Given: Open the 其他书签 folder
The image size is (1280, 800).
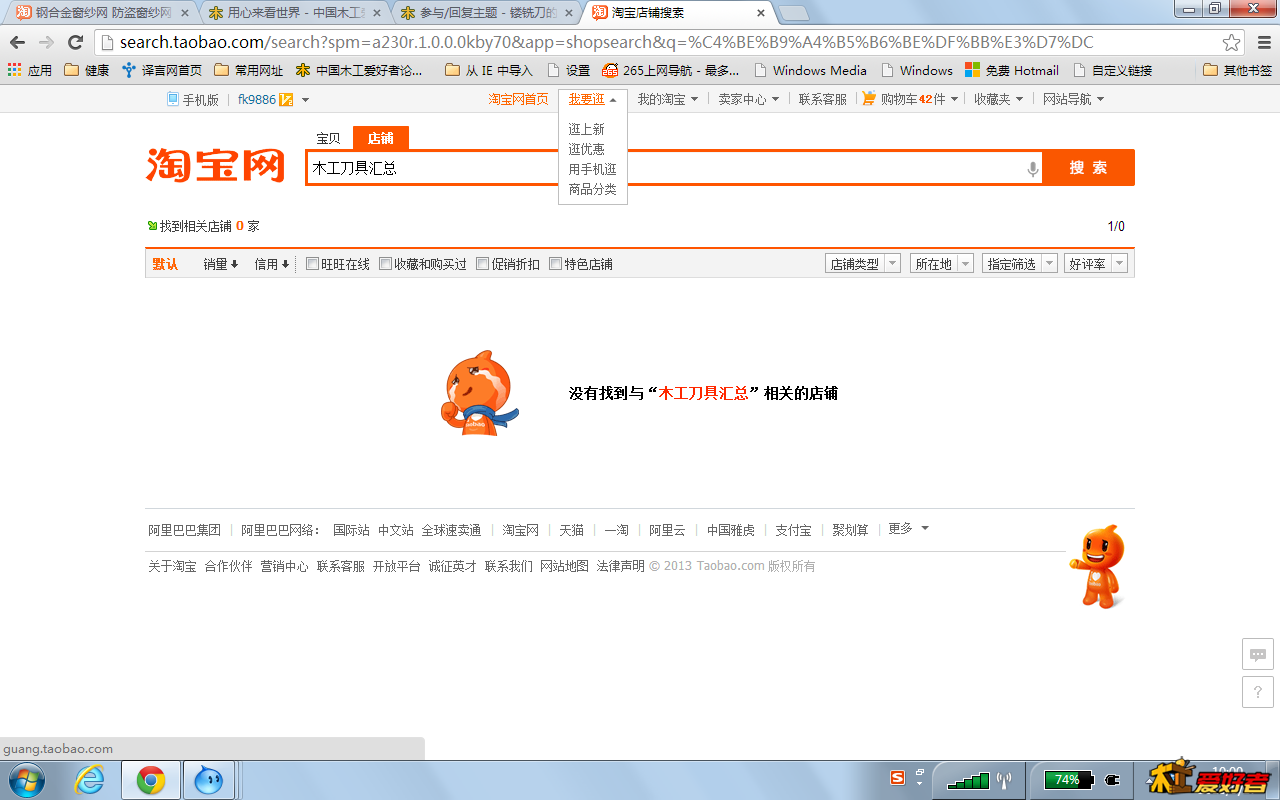Looking at the screenshot, I should coord(1238,70).
